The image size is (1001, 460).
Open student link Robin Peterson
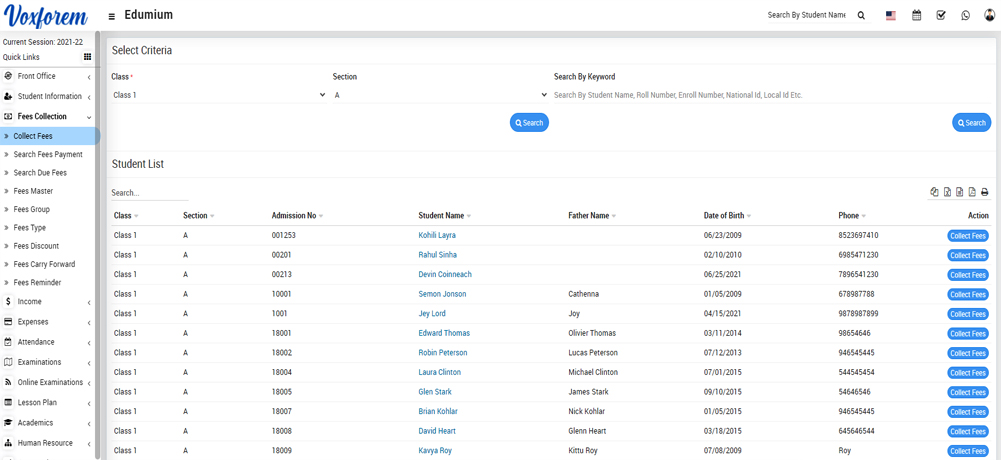point(442,353)
